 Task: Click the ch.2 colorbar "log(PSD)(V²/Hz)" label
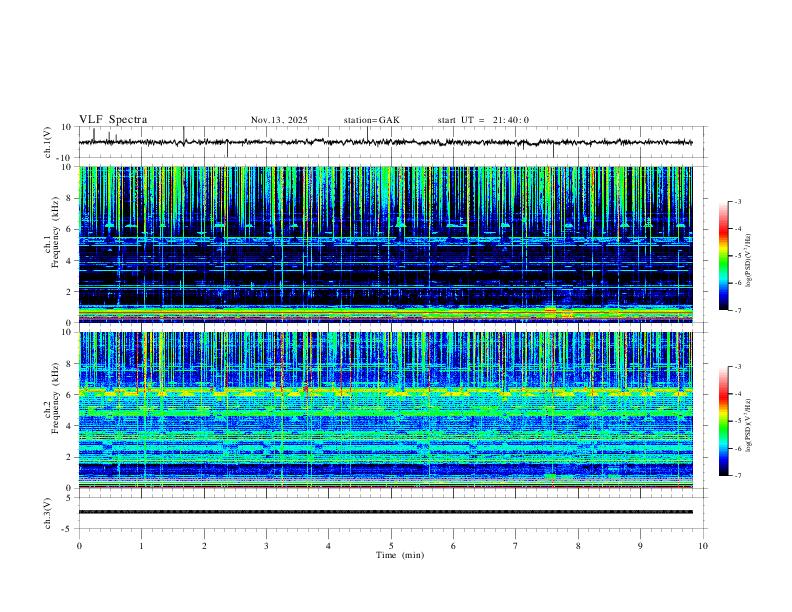[749, 426]
